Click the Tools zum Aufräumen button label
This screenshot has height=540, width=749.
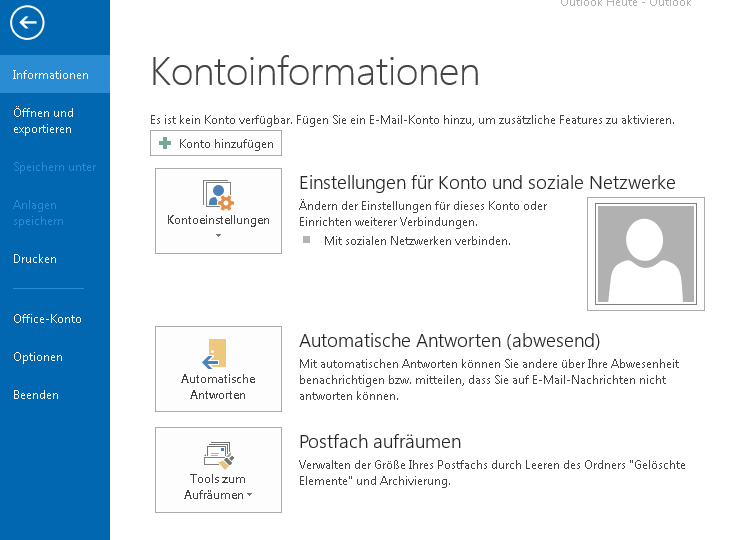pyautogui.click(x=218, y=486)
